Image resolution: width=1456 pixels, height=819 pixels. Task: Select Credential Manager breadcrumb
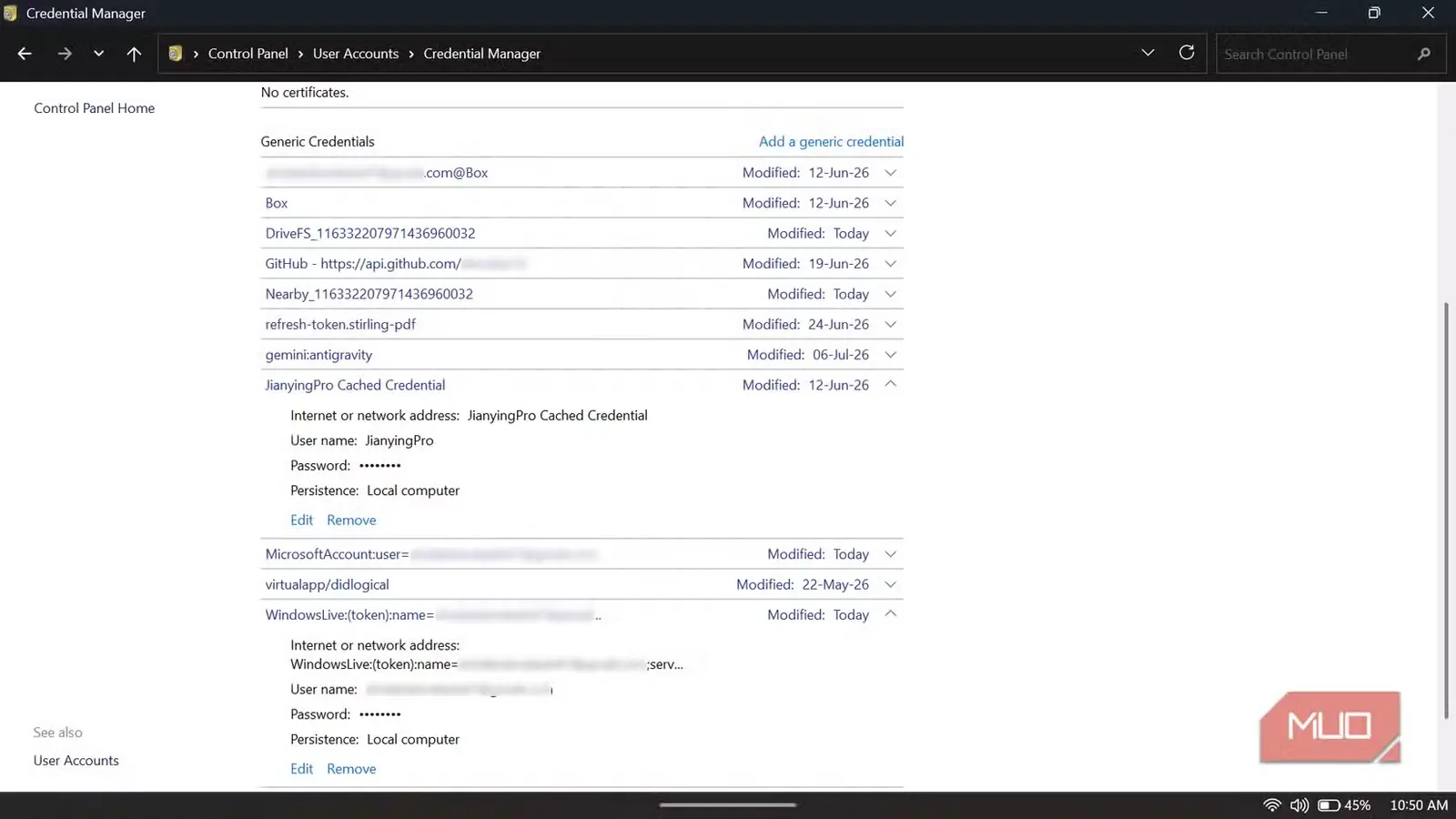482,54
